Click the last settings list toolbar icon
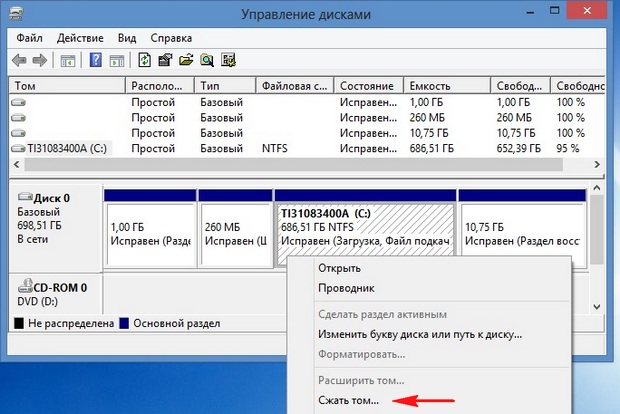620x414 pixels. 228,60
